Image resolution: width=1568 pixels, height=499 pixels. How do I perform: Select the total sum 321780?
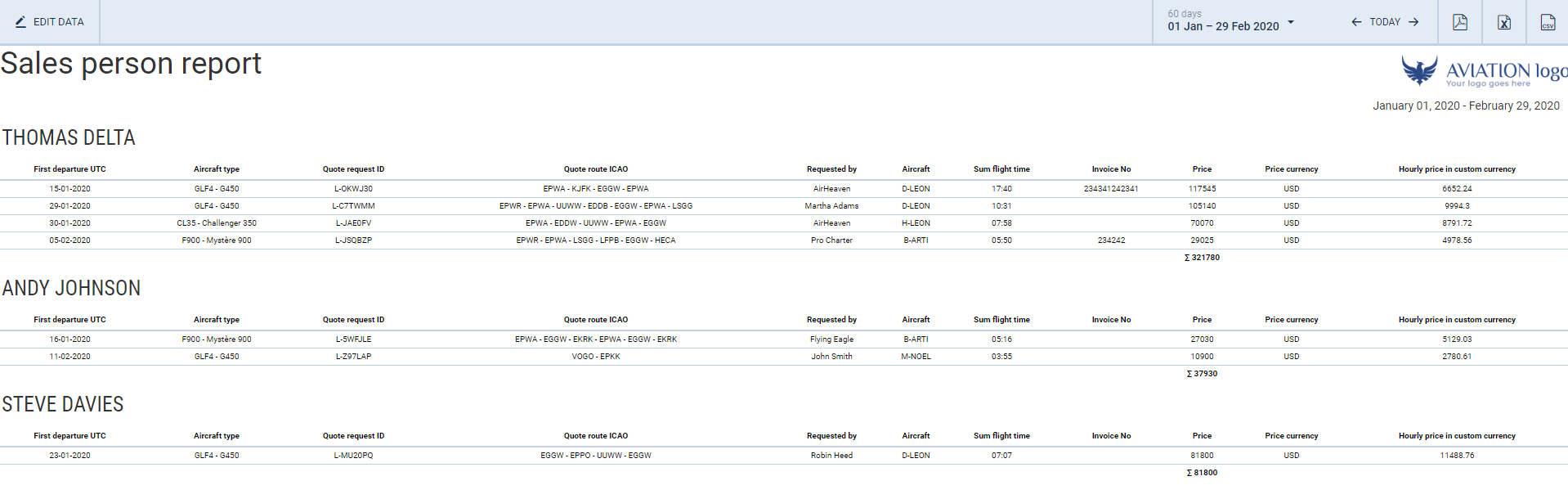pyautogui.click(x=1202, y=258)
